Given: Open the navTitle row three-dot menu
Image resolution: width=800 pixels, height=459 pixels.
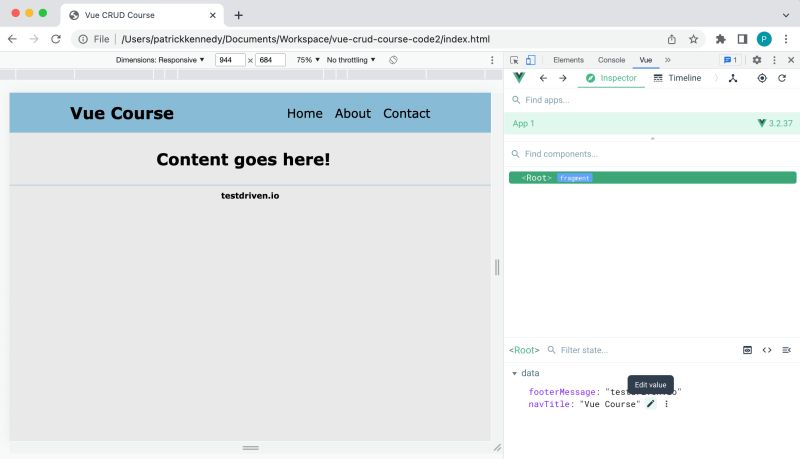Looking at the screenshot, I should [666, 404].
